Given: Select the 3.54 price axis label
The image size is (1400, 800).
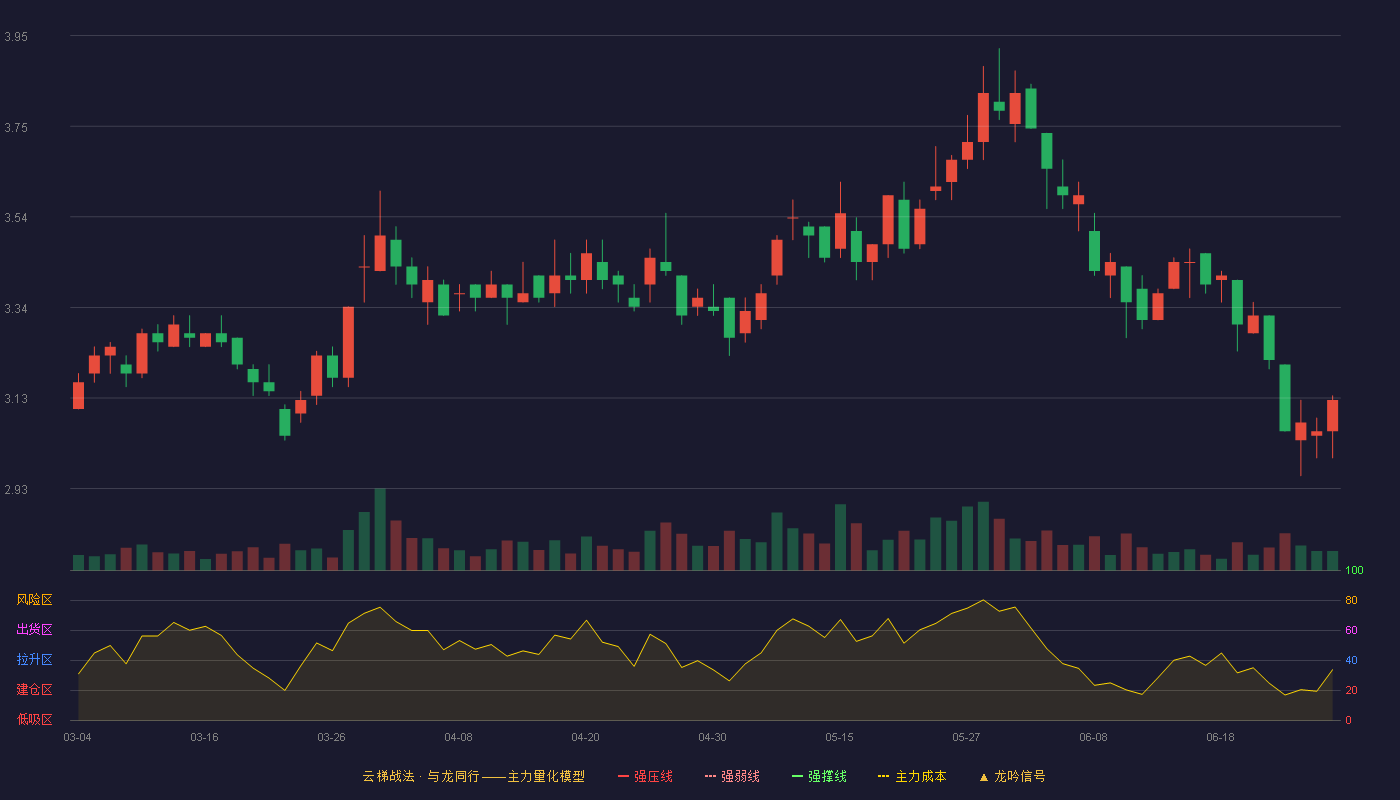Looking at the screenshot, I should 16,218.
